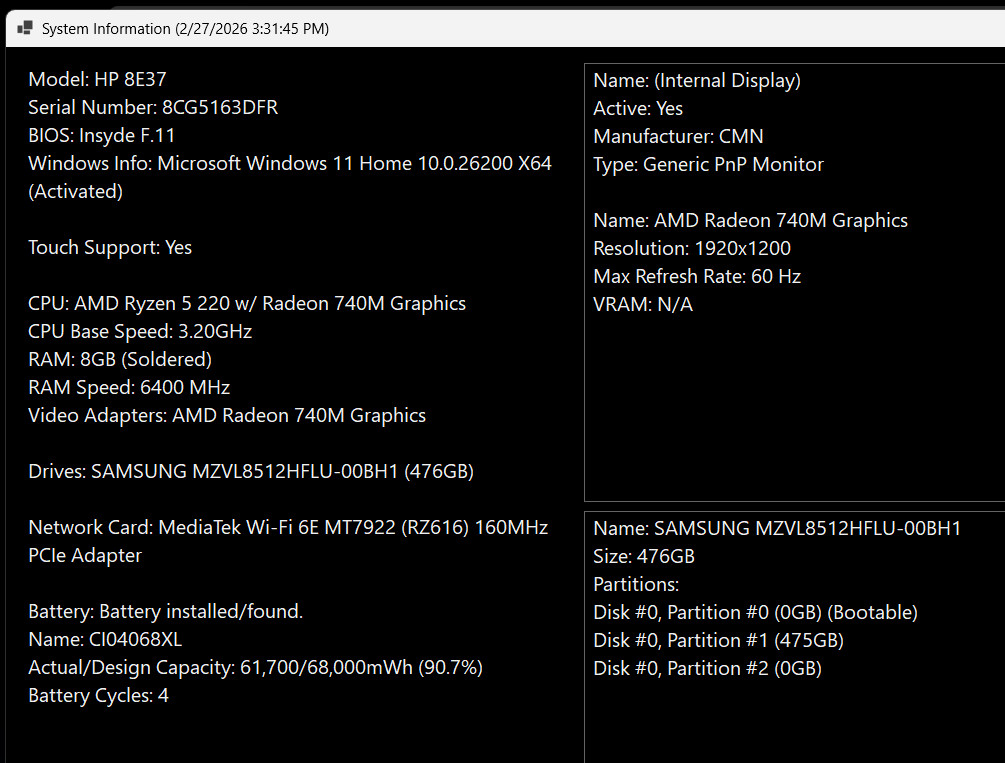The width and height of the screenshot is (1005, 763).
Task: Select the Serial Number 8CG5163DFR line
Action: [153, 107]
